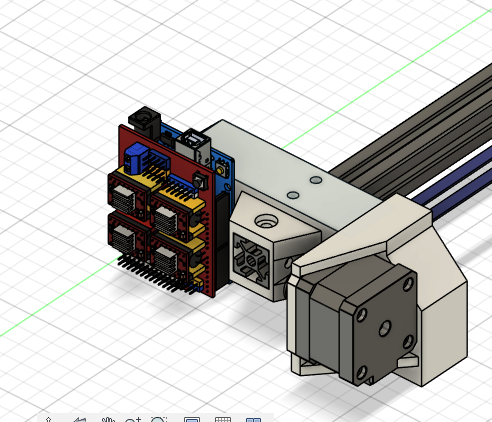Click the countersunk hole on corner bracket
Screen dimensions: 492x422
tap(266, 221)
